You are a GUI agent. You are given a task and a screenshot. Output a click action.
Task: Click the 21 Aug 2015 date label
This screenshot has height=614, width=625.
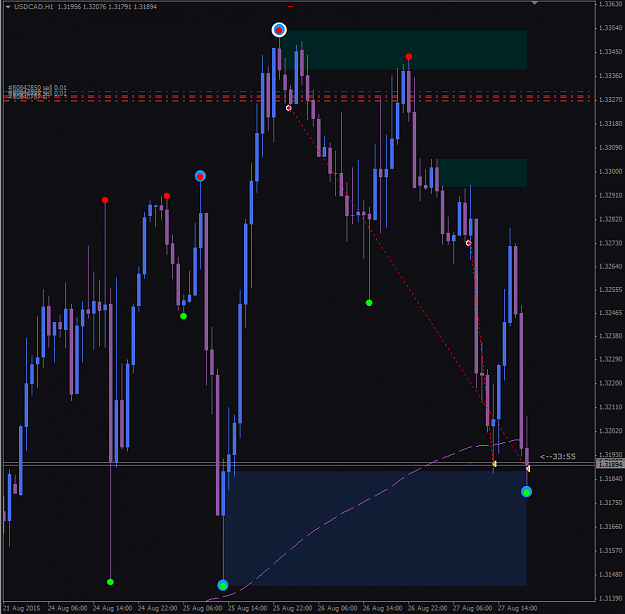point(22,608)
